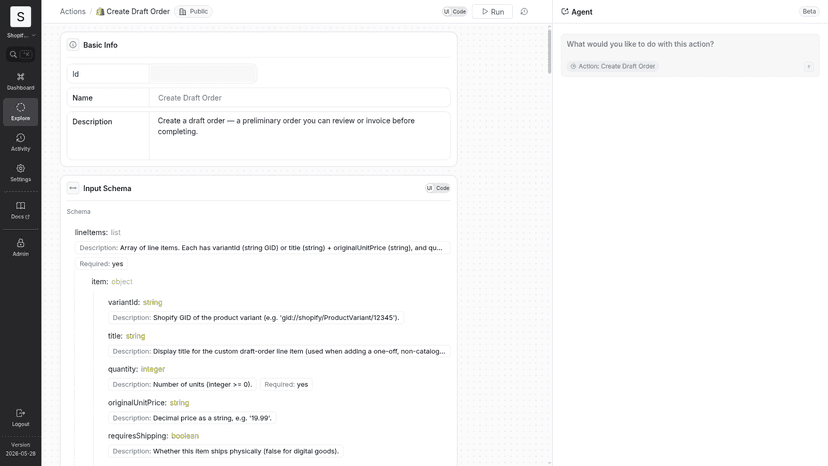This screenshot has height=466, width=828.
Task: Open the Admin section in sidebar
Action: click(x=21, y=247)
